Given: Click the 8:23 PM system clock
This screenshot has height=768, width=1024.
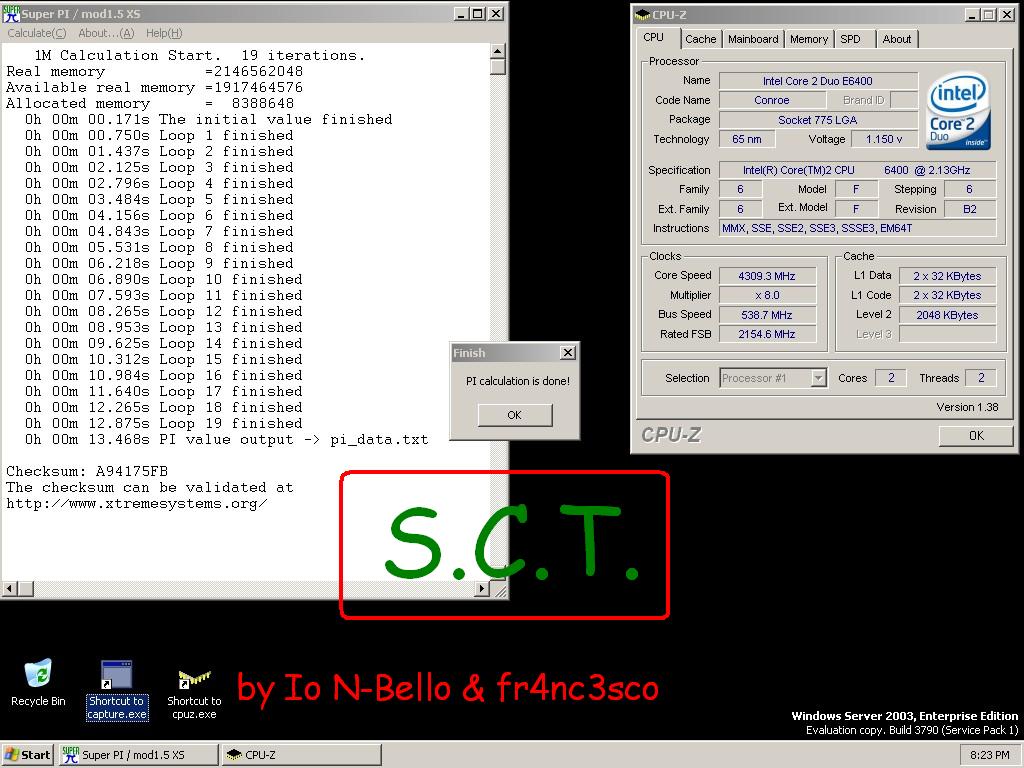Looking at the screenshot, I should pyautogui.click(x=989, y=755).
